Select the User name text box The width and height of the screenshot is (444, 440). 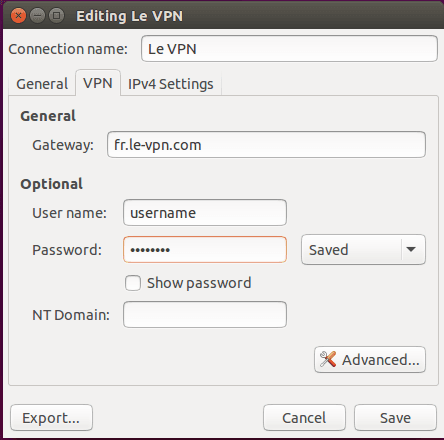205,213
